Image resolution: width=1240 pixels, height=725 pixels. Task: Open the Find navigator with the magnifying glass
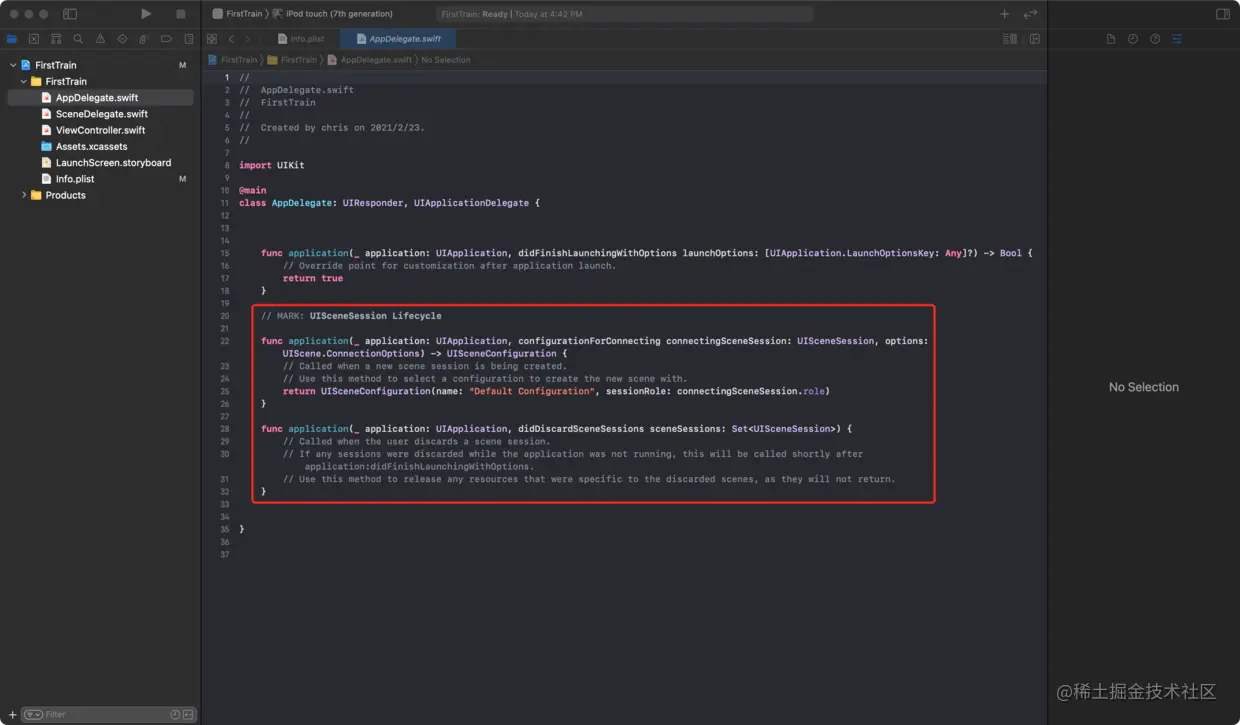click(x=78, y=38)
